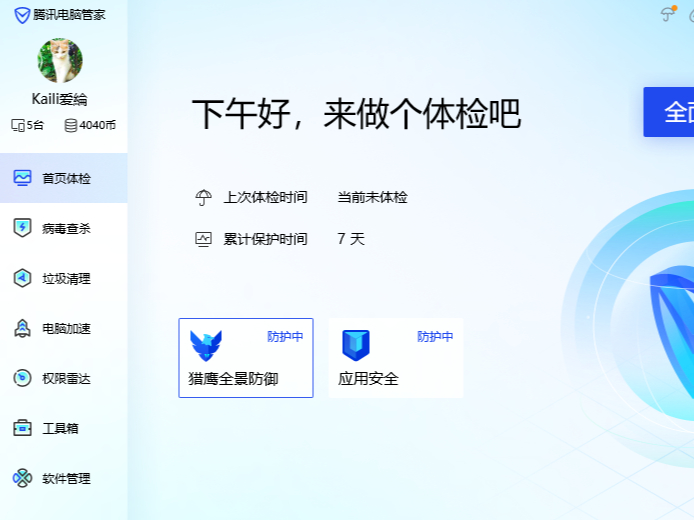Click the blue shield icon on the 应用安全 card
The height and width of the screenshot is (520, 694).
(x=356, y=345)
